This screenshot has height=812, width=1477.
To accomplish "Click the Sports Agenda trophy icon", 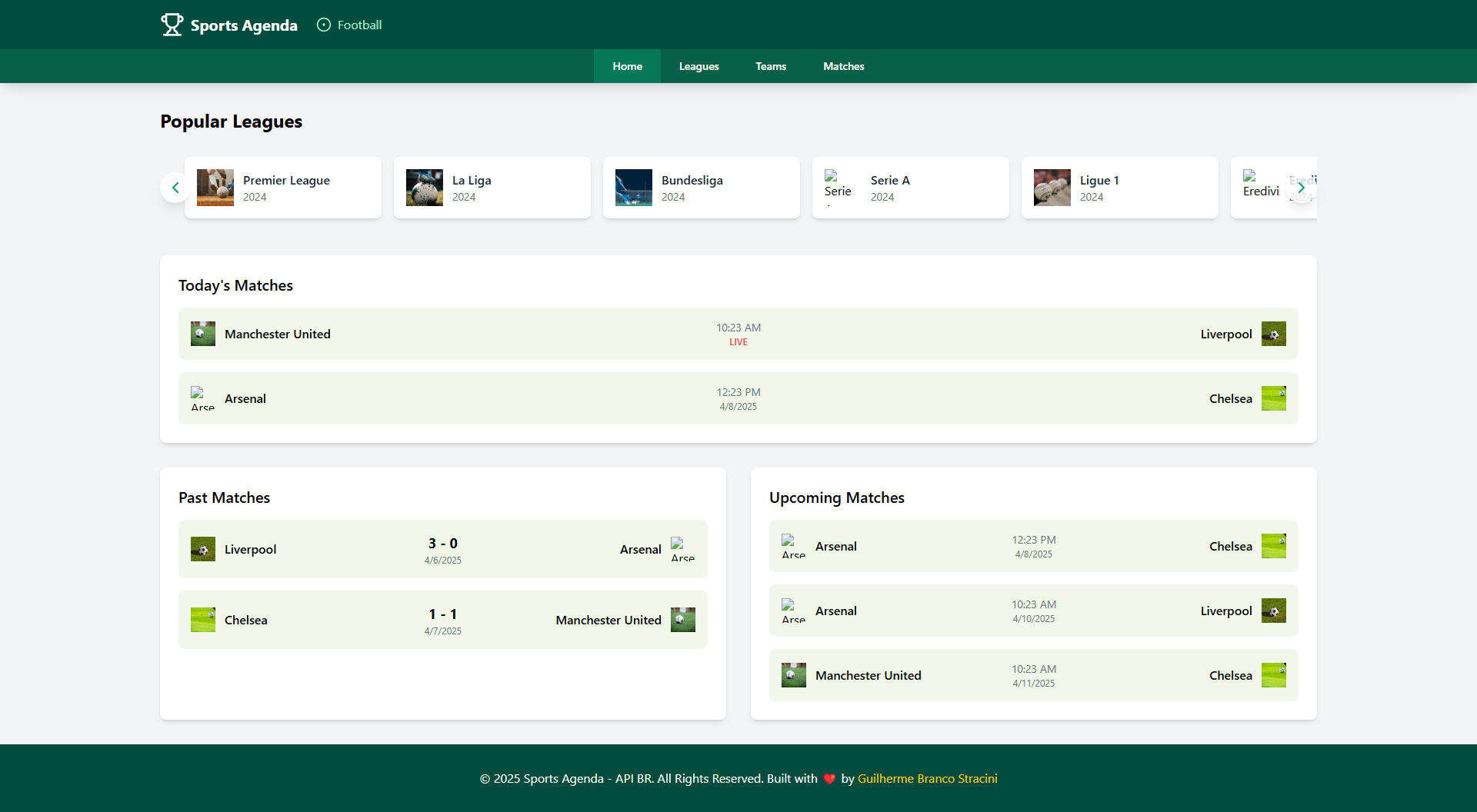I will click(171, 24).
